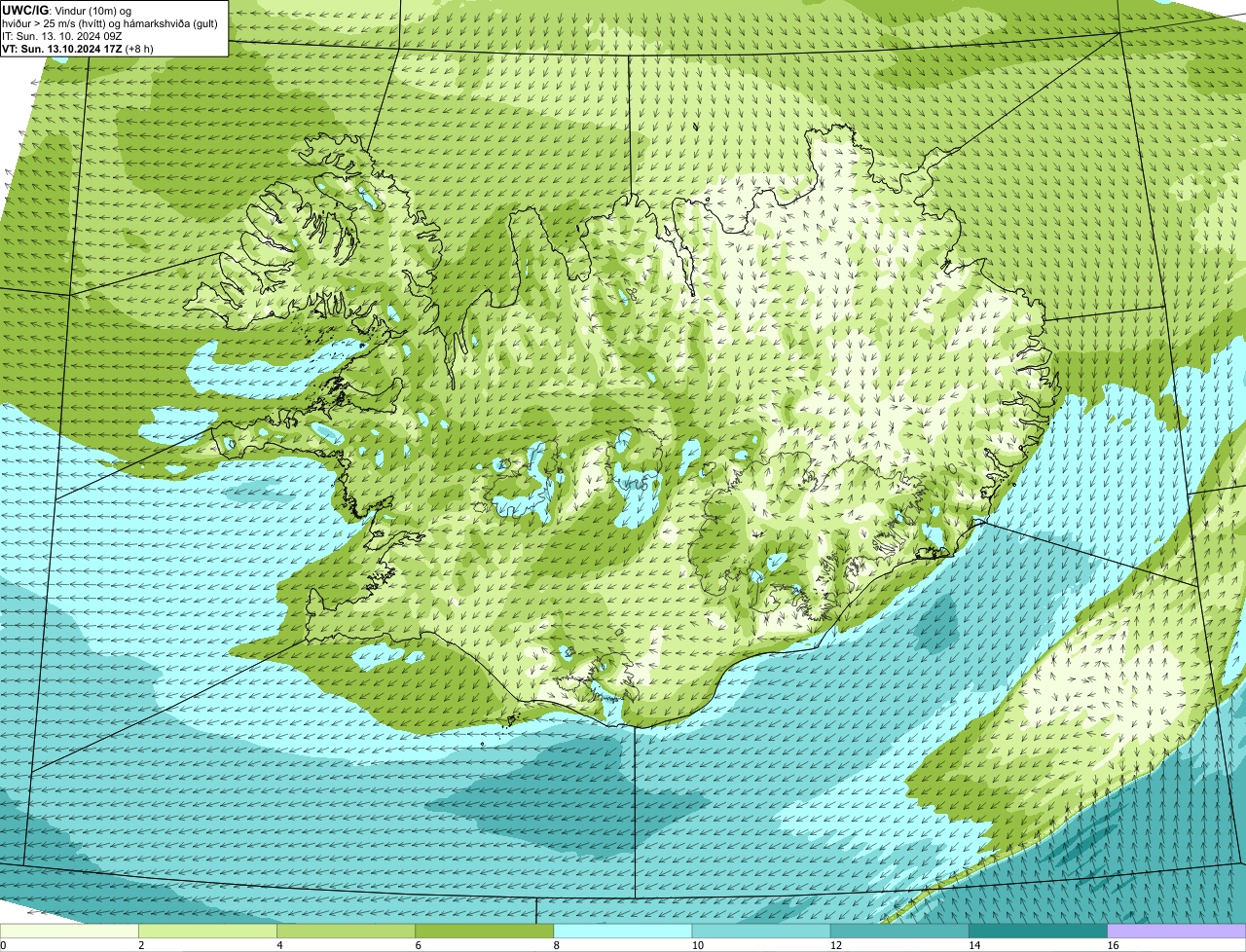
Task: Click the title line 'UWC/IG: Vindur (10m) og'
Action: pyautogui.click(x=66, y=10)
